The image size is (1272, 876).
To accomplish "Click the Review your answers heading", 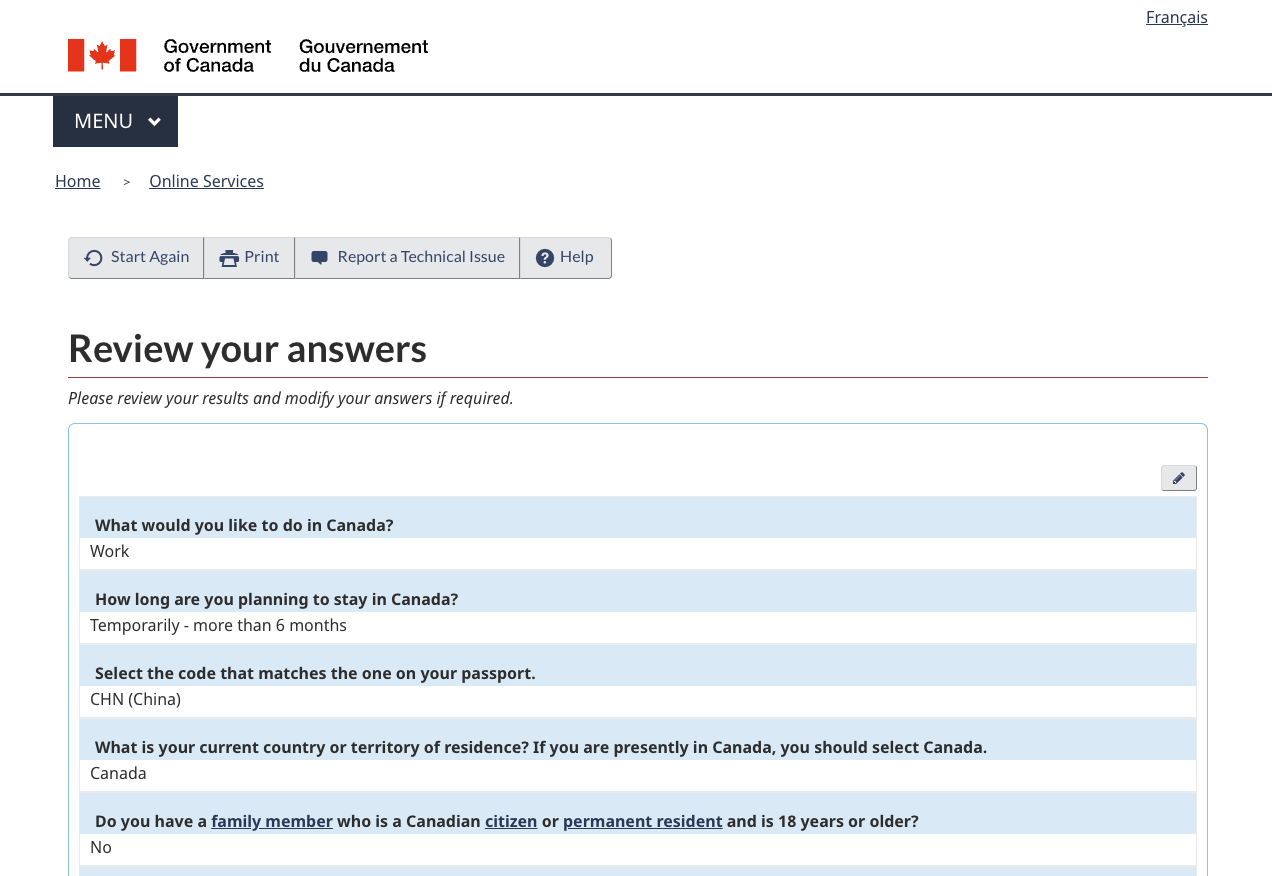I will [247, 348].
